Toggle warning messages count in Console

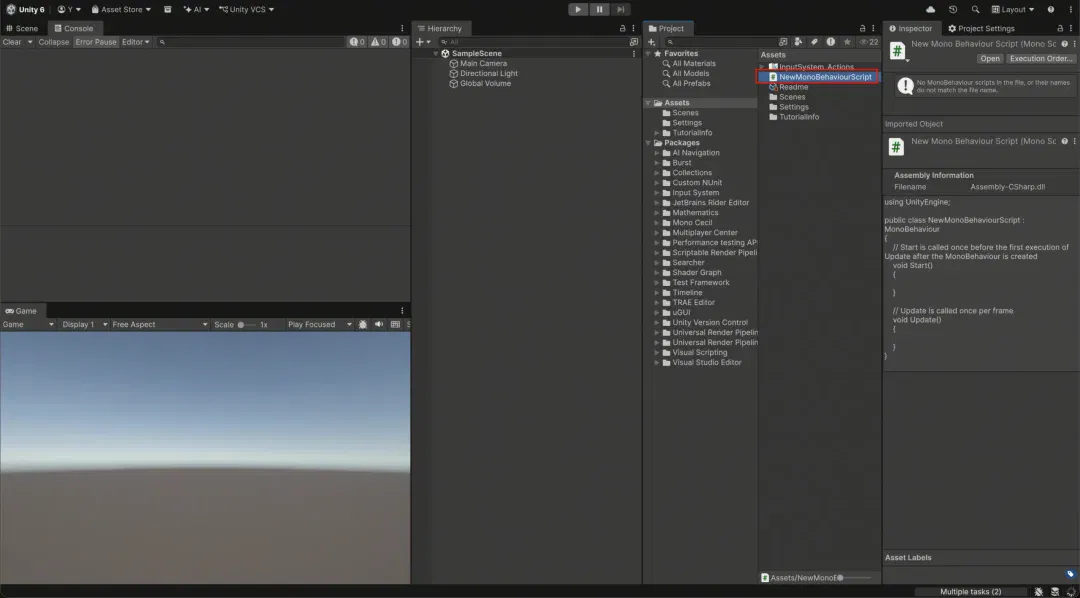pos(378,42)
